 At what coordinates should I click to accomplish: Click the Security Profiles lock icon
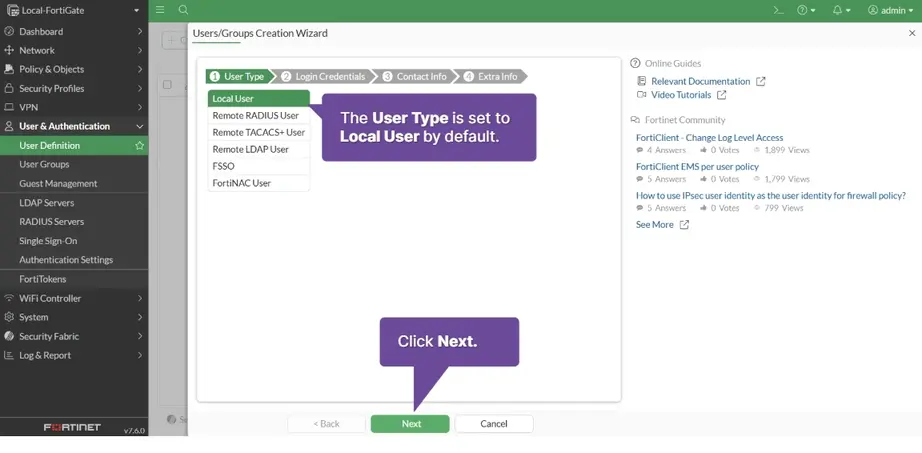tap(9, 88)
